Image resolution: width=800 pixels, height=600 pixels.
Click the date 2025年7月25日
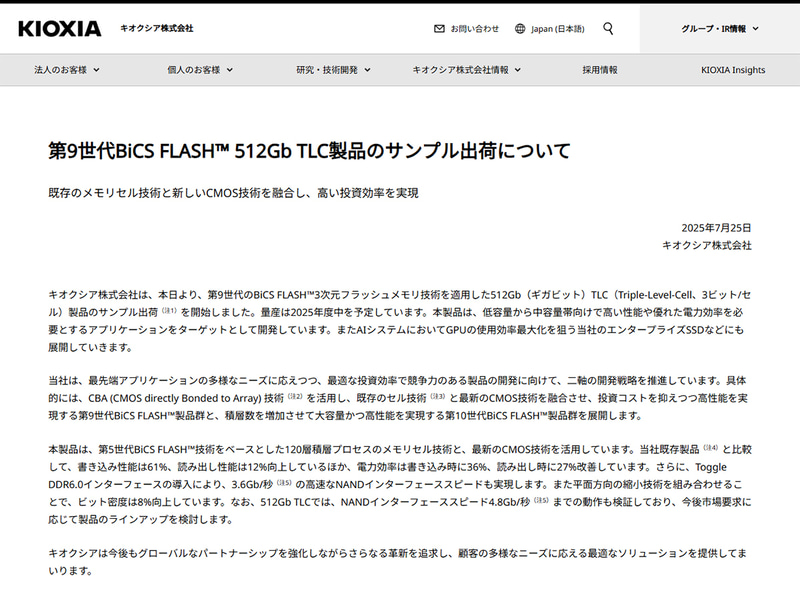[716, 228]
